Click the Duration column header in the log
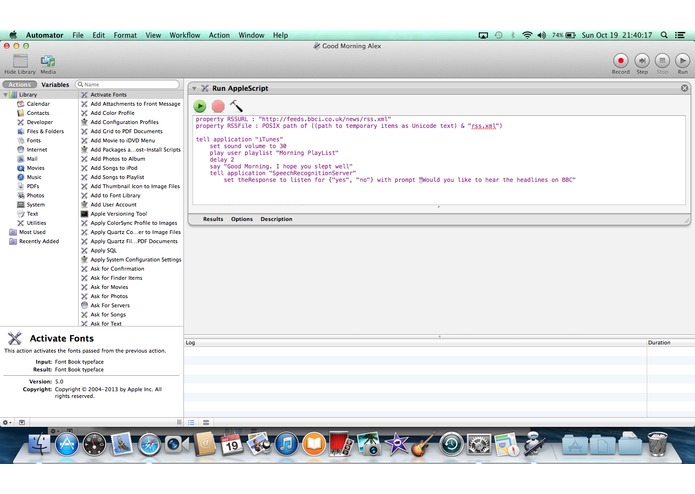 [x=670, y=342]
